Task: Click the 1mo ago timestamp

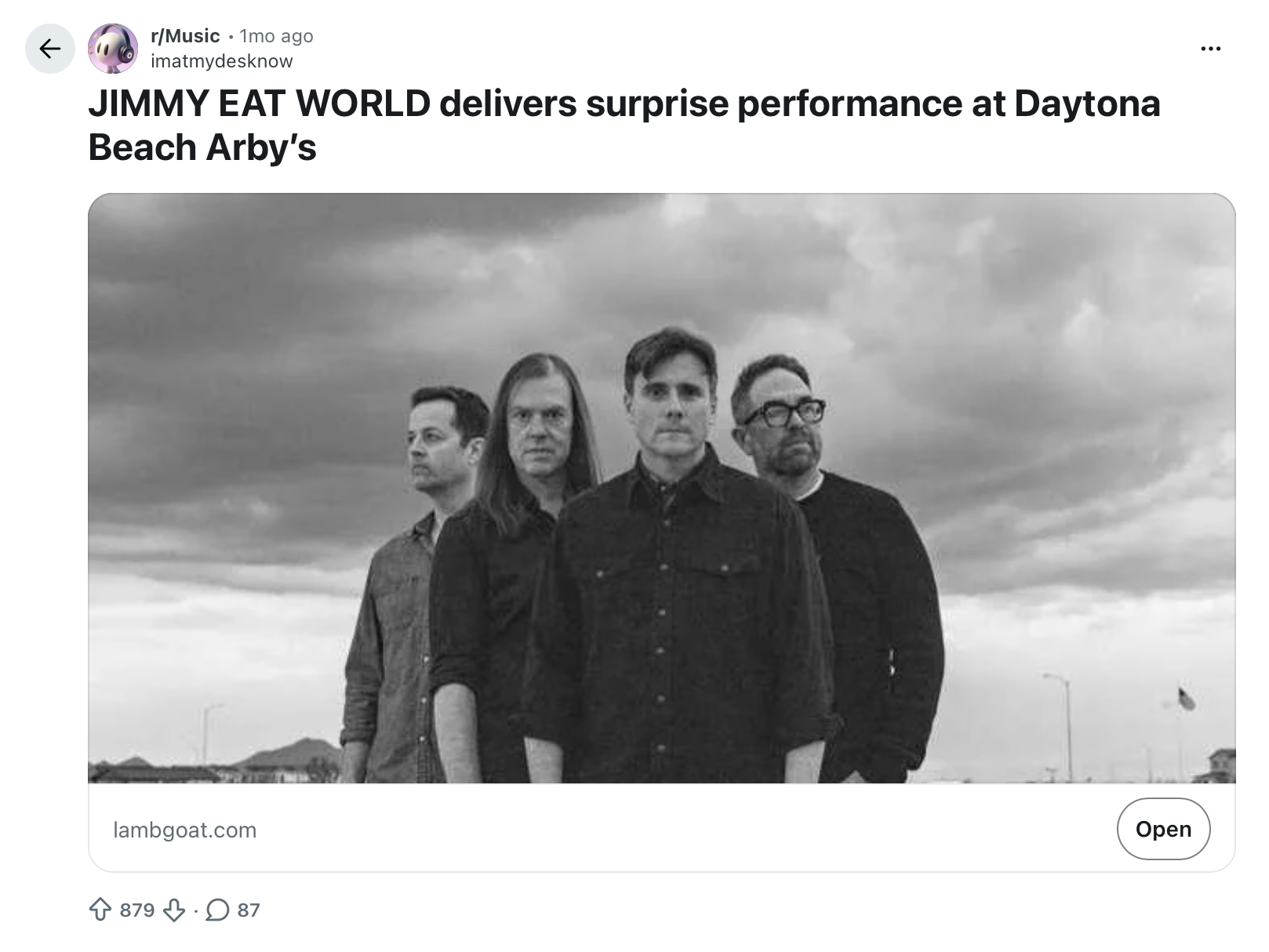Action: pos(276,36)
